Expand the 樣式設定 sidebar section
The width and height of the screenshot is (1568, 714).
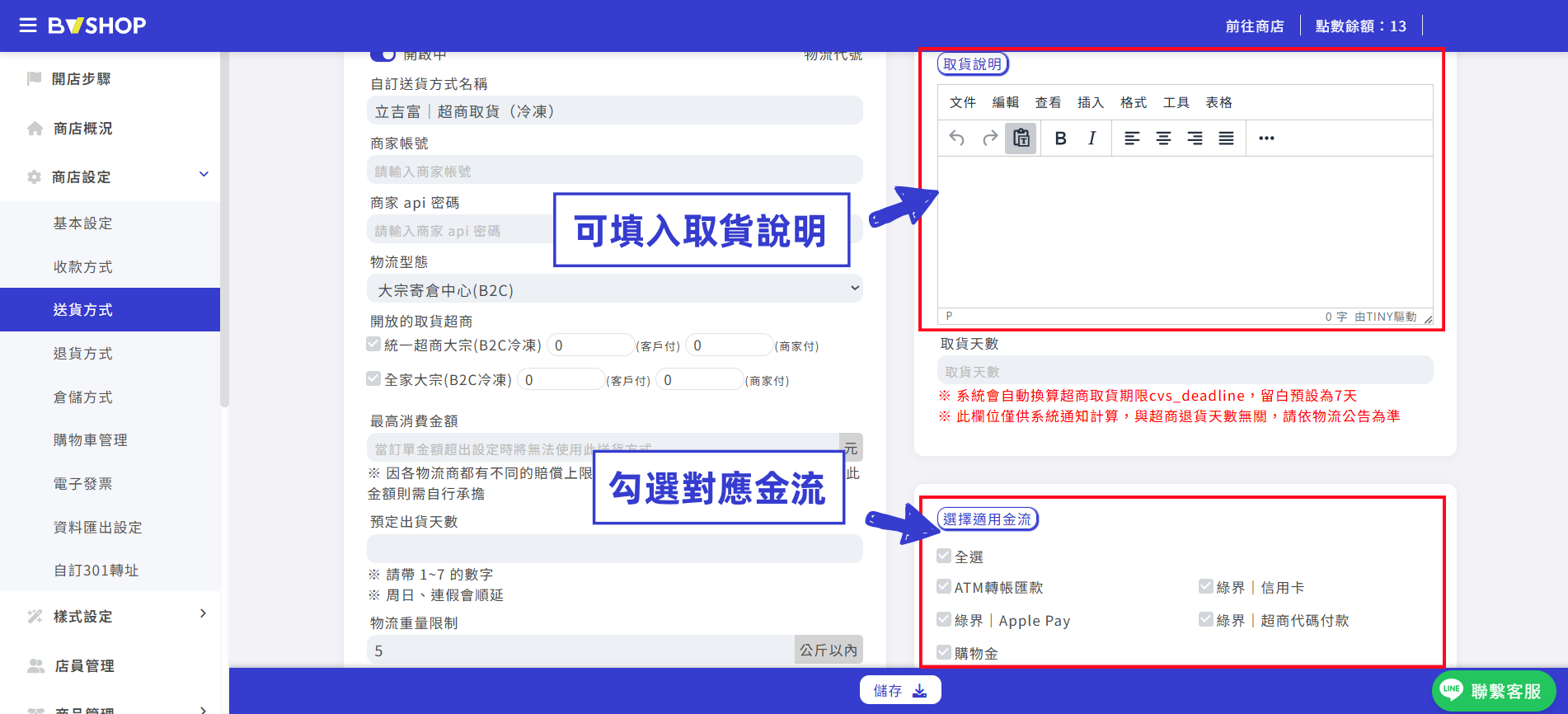pyautogui.click(x=204, y=613)
